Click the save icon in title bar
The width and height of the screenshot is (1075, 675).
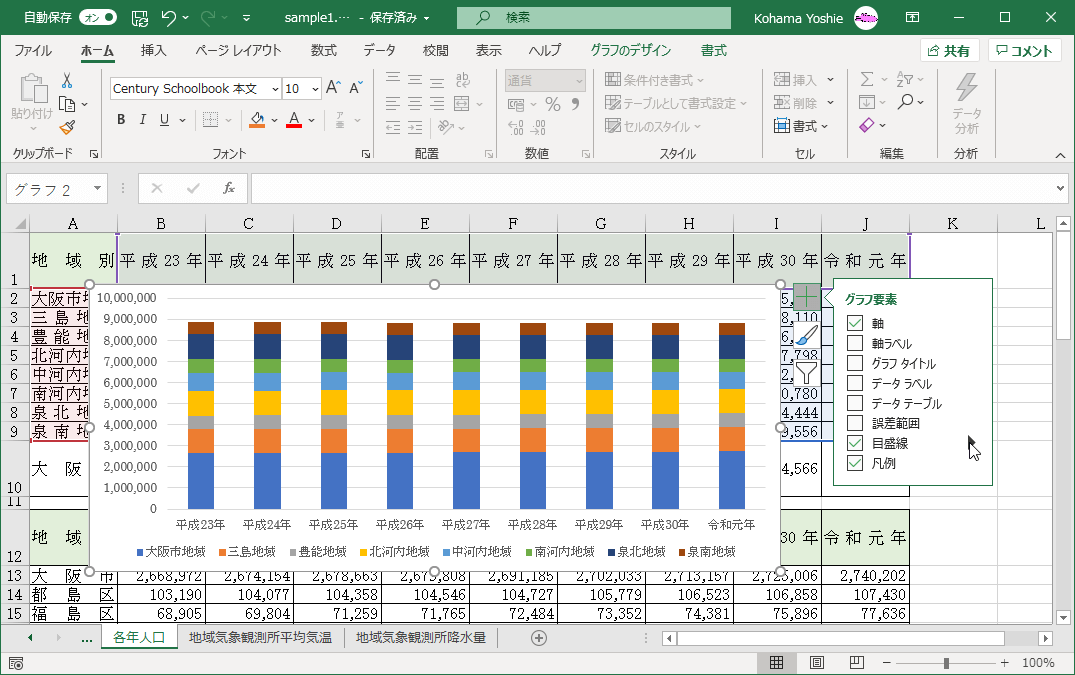coord(140,17)
